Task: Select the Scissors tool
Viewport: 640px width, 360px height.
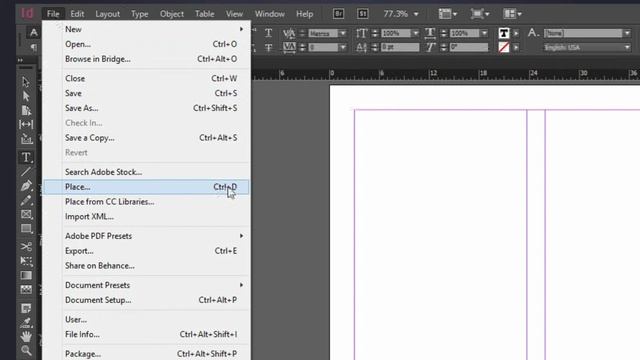Action: point(26,247)
